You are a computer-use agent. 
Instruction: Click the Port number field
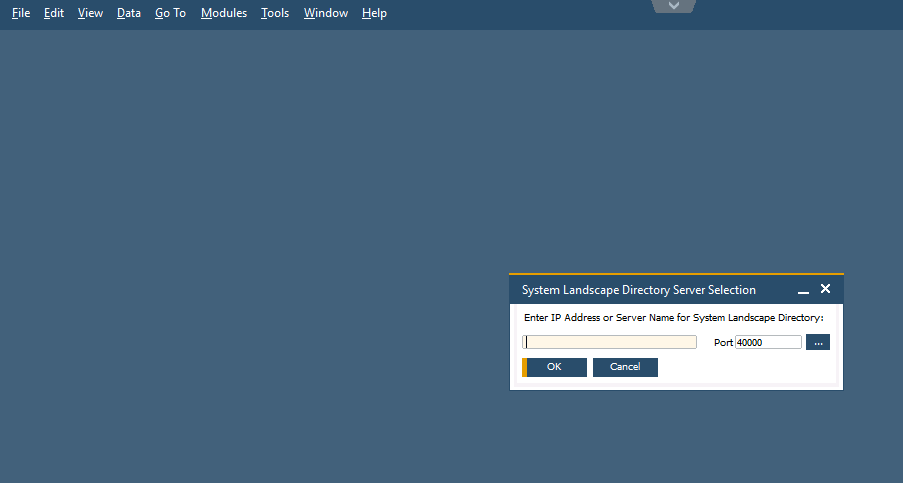pos(768,342)
